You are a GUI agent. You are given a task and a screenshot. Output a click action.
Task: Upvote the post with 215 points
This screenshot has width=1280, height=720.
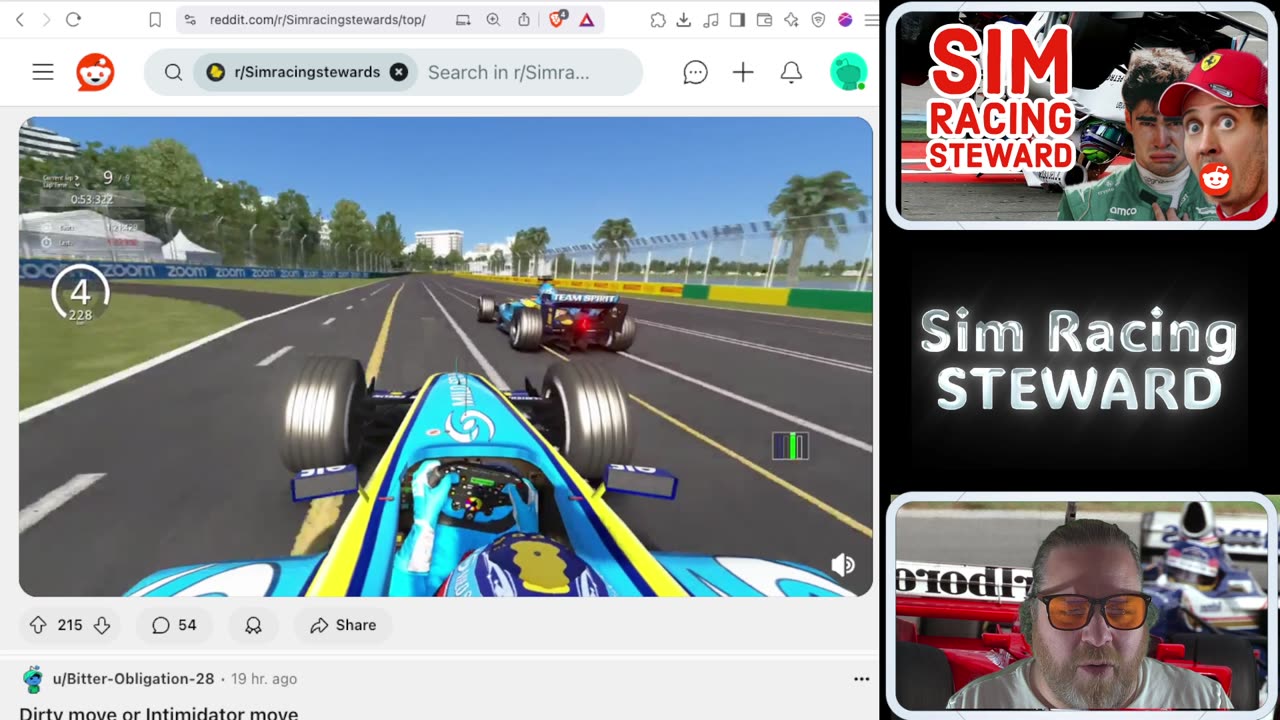coord(38,625)
